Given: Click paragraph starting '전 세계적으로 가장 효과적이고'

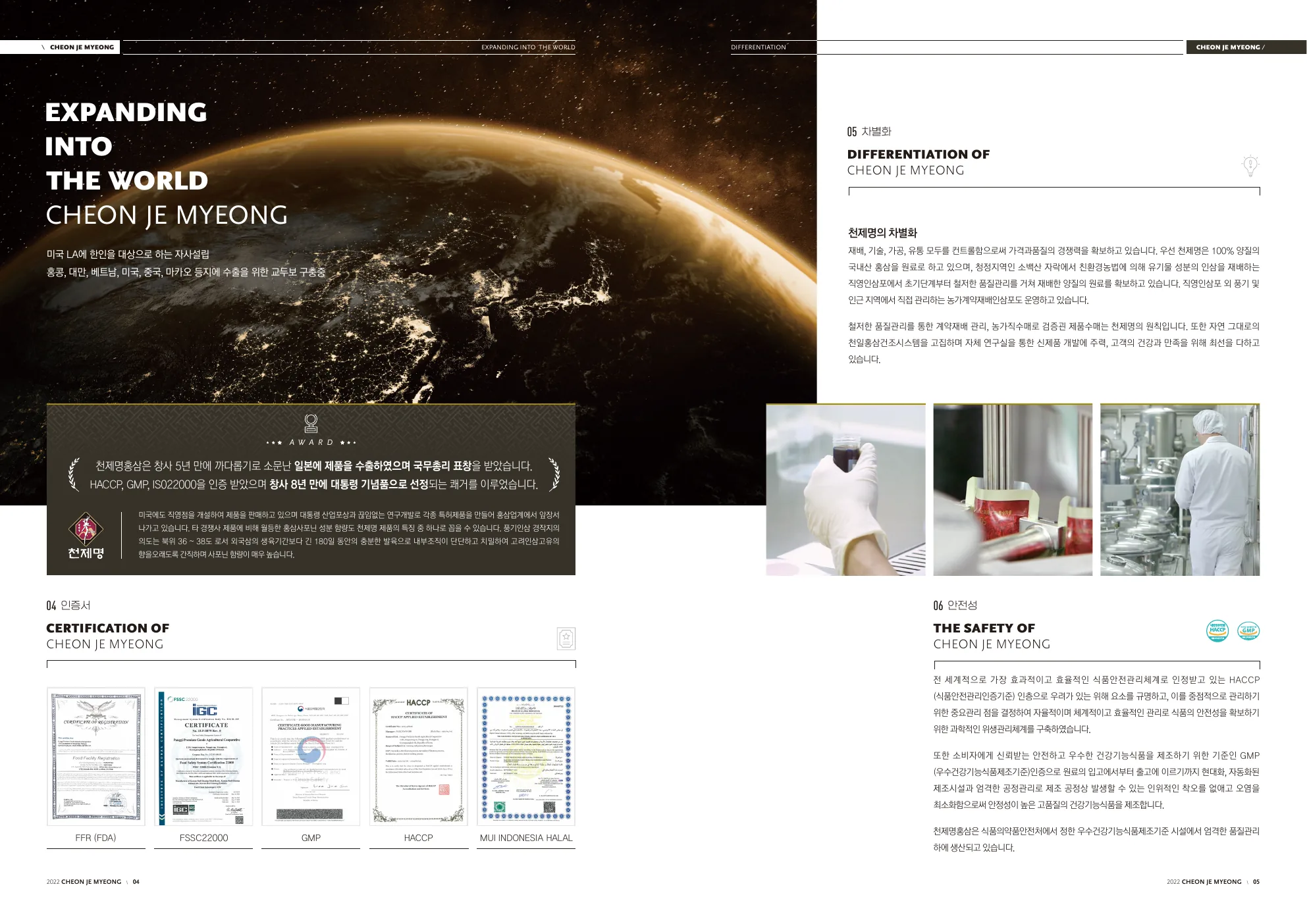Looking at the screenshot, I should (x=1096, y=705).
